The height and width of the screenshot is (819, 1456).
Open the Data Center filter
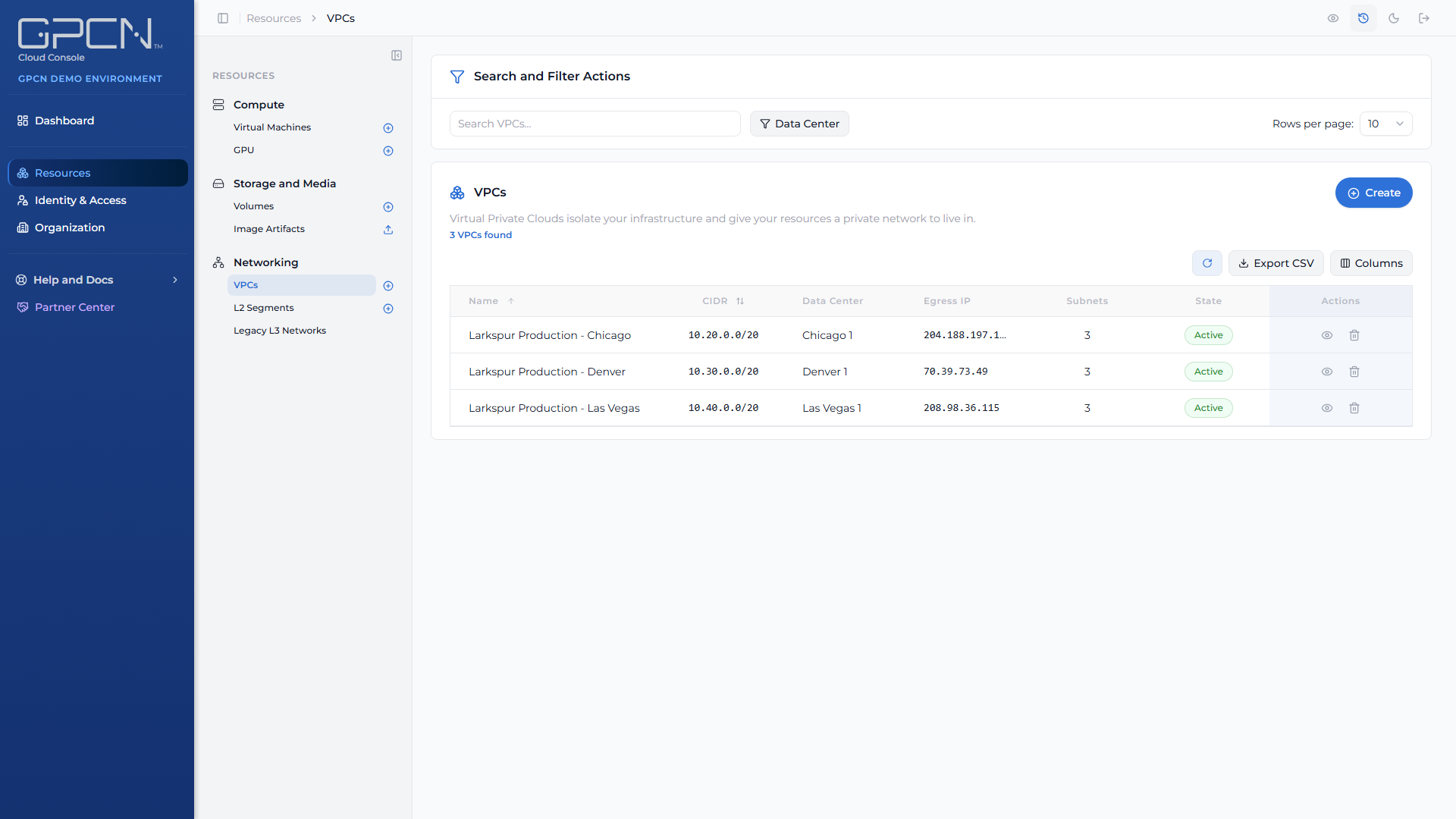tap(799, 124)
